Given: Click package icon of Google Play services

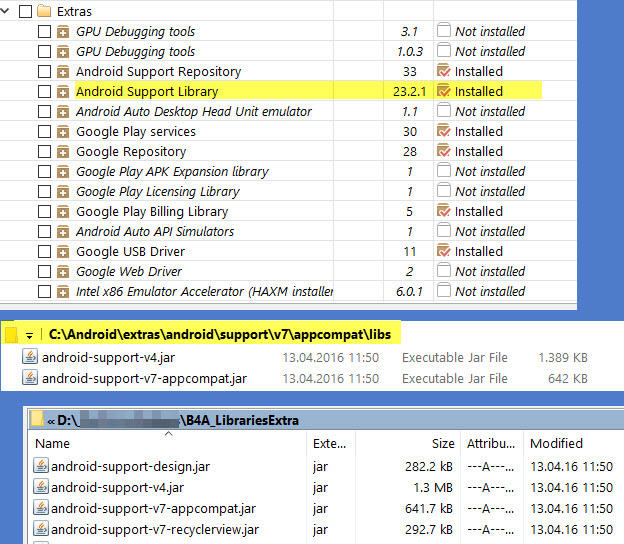Looking at the screenshot, I should pyautogui.click(x=63, y=132).
